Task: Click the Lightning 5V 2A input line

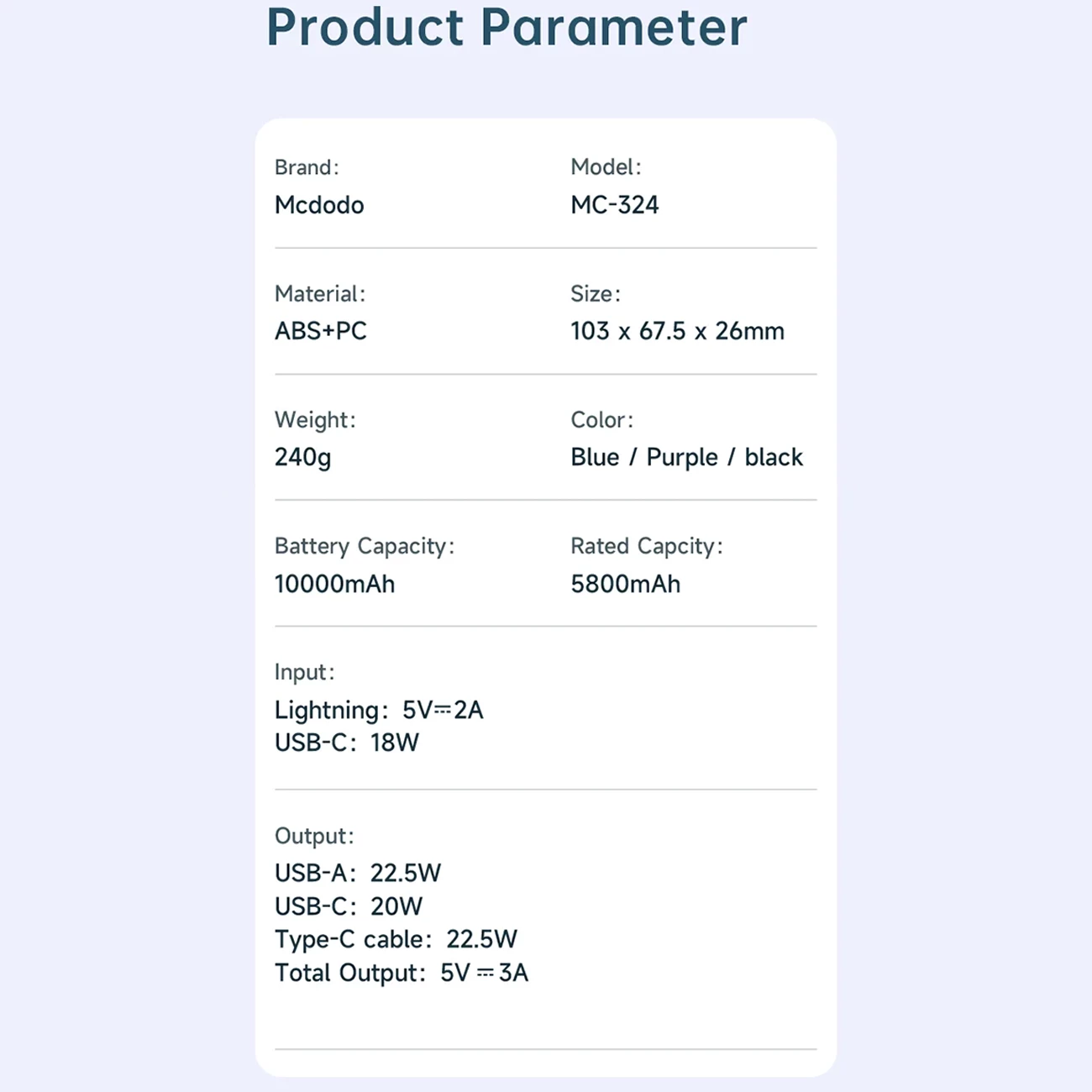Action: [x=379, y=711]
